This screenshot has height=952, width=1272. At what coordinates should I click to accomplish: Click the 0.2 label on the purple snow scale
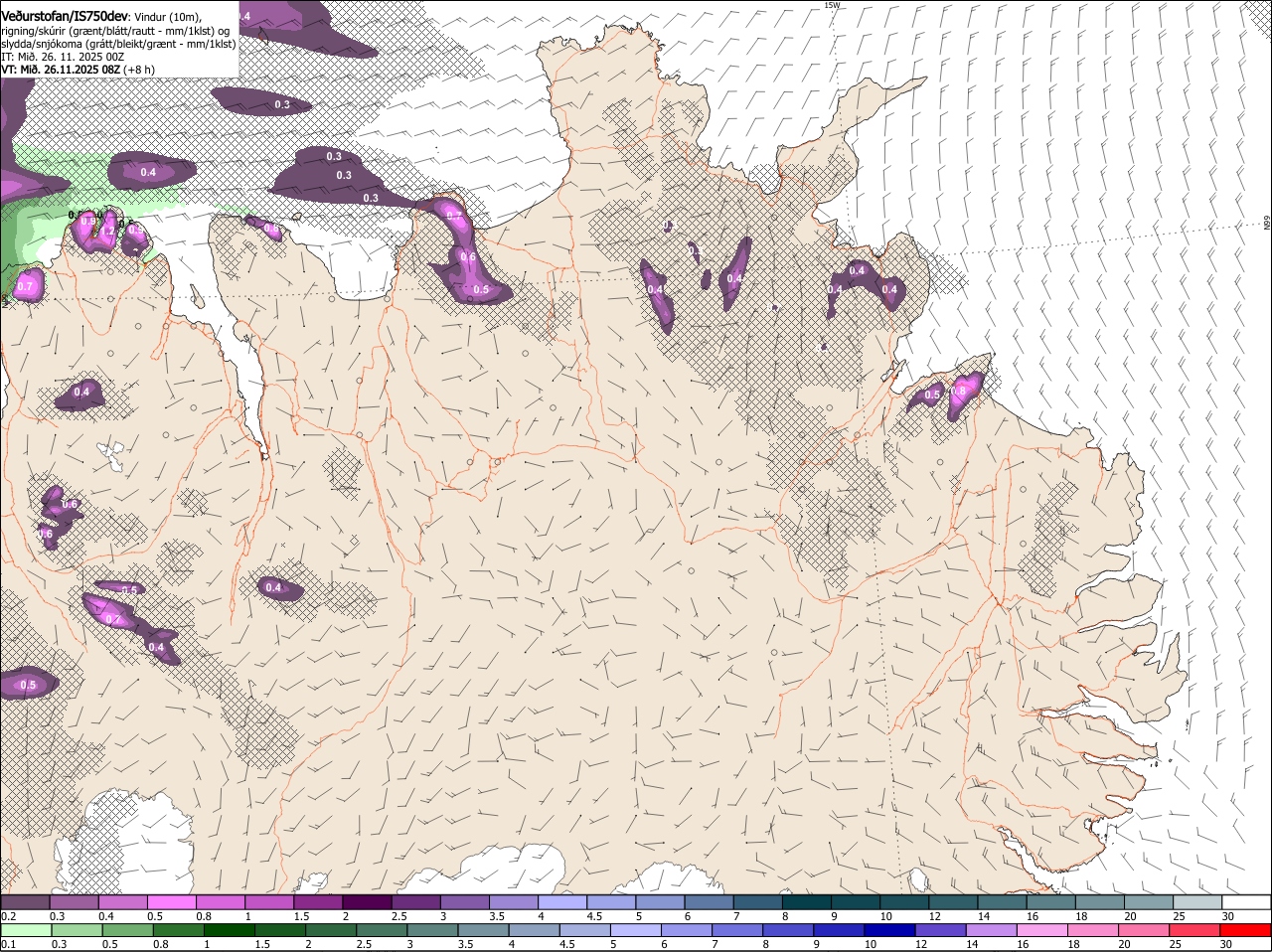coord(8,916)
